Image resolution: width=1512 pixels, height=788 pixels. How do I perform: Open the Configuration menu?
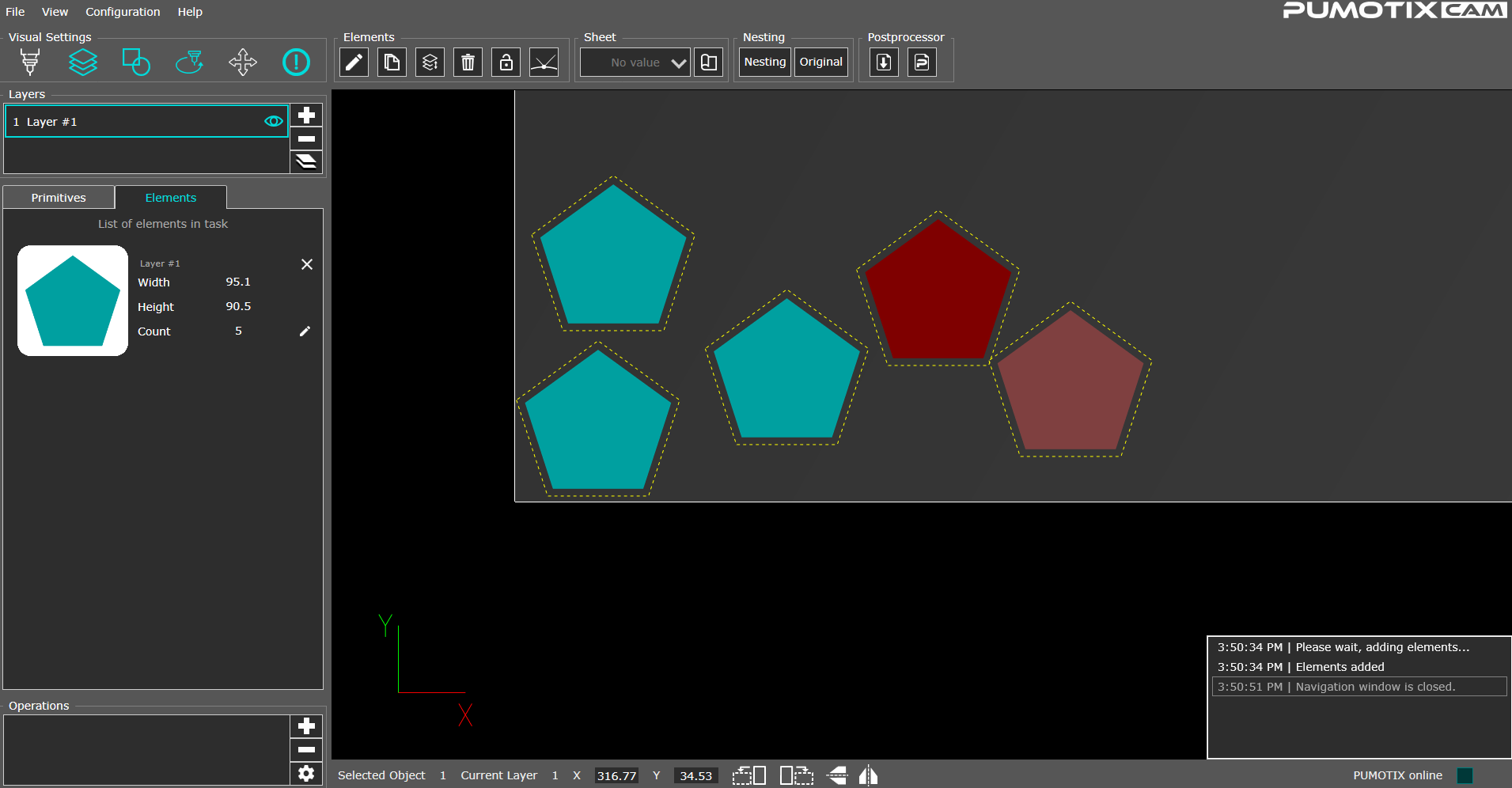click(x=123, y=12)
